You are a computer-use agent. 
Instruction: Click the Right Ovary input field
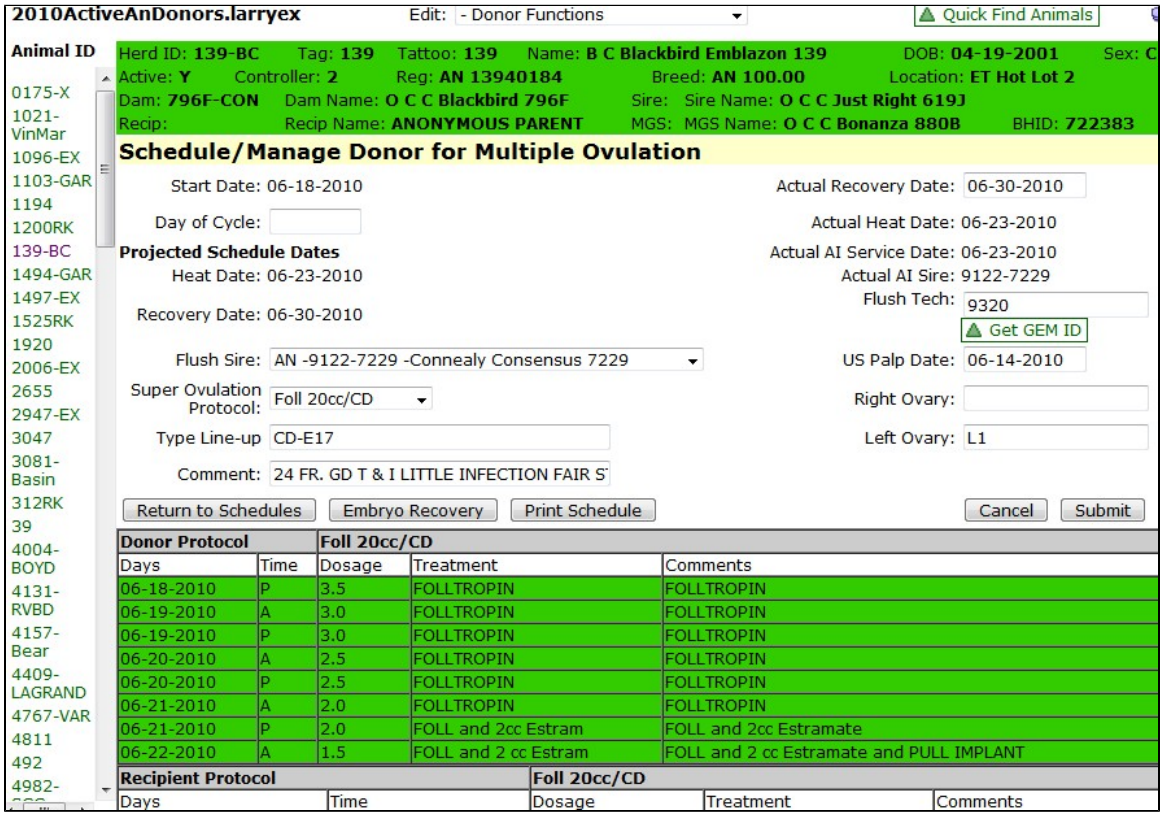pyautogui.click(x=1056, y=398)
